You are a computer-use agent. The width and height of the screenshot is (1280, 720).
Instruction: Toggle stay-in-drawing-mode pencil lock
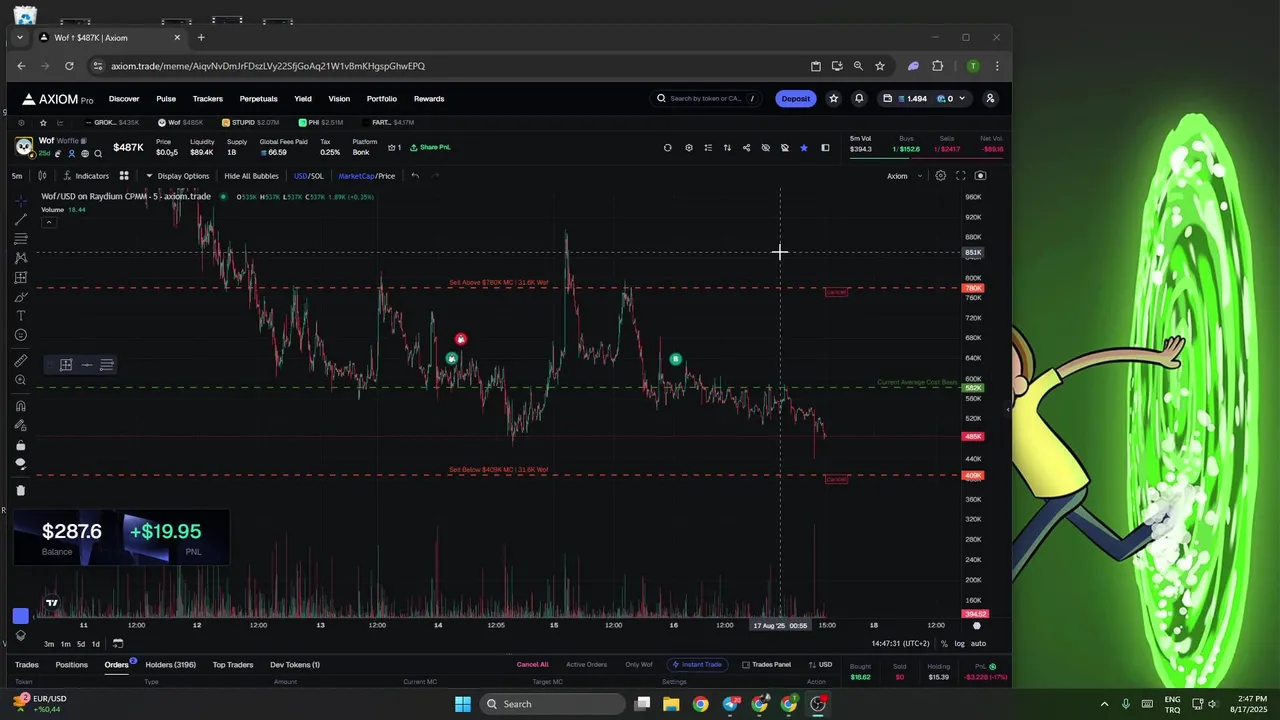20,425
